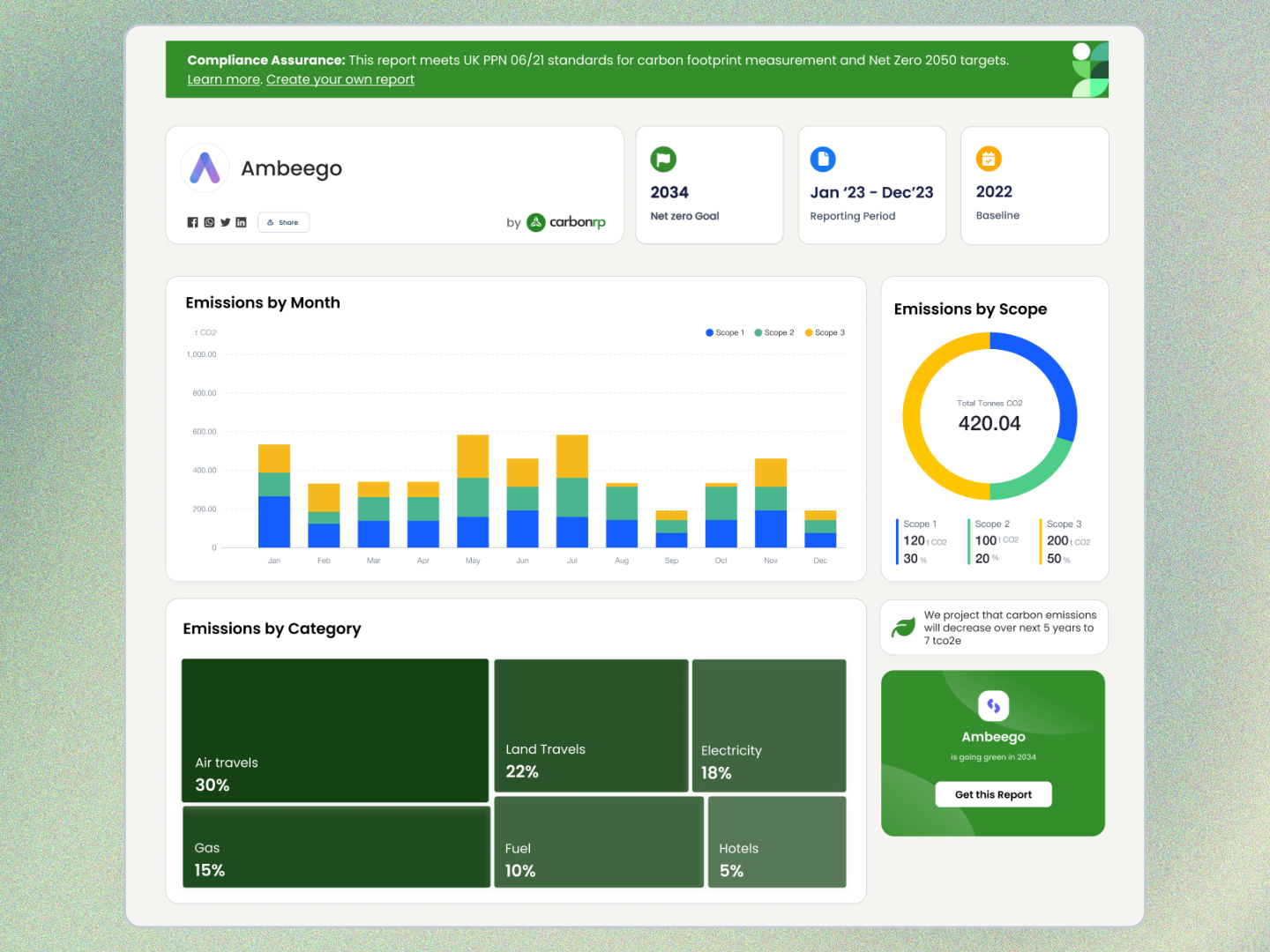Screen dimensions: 1270x952
Task: Click the Jun month label on the x-axis
Action: pos(522,561)
